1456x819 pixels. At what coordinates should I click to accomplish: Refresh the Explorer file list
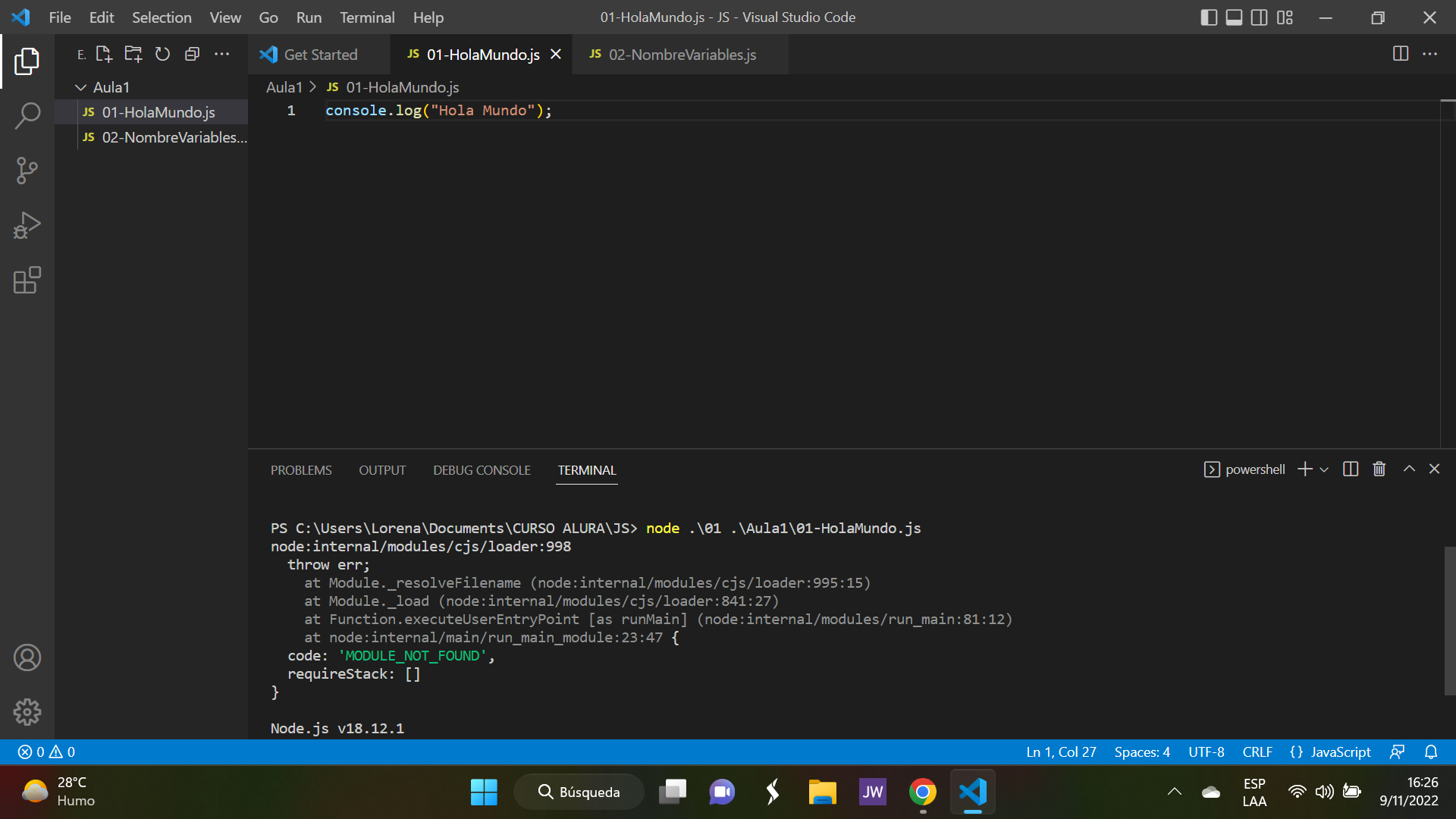(x=162, y=54)
